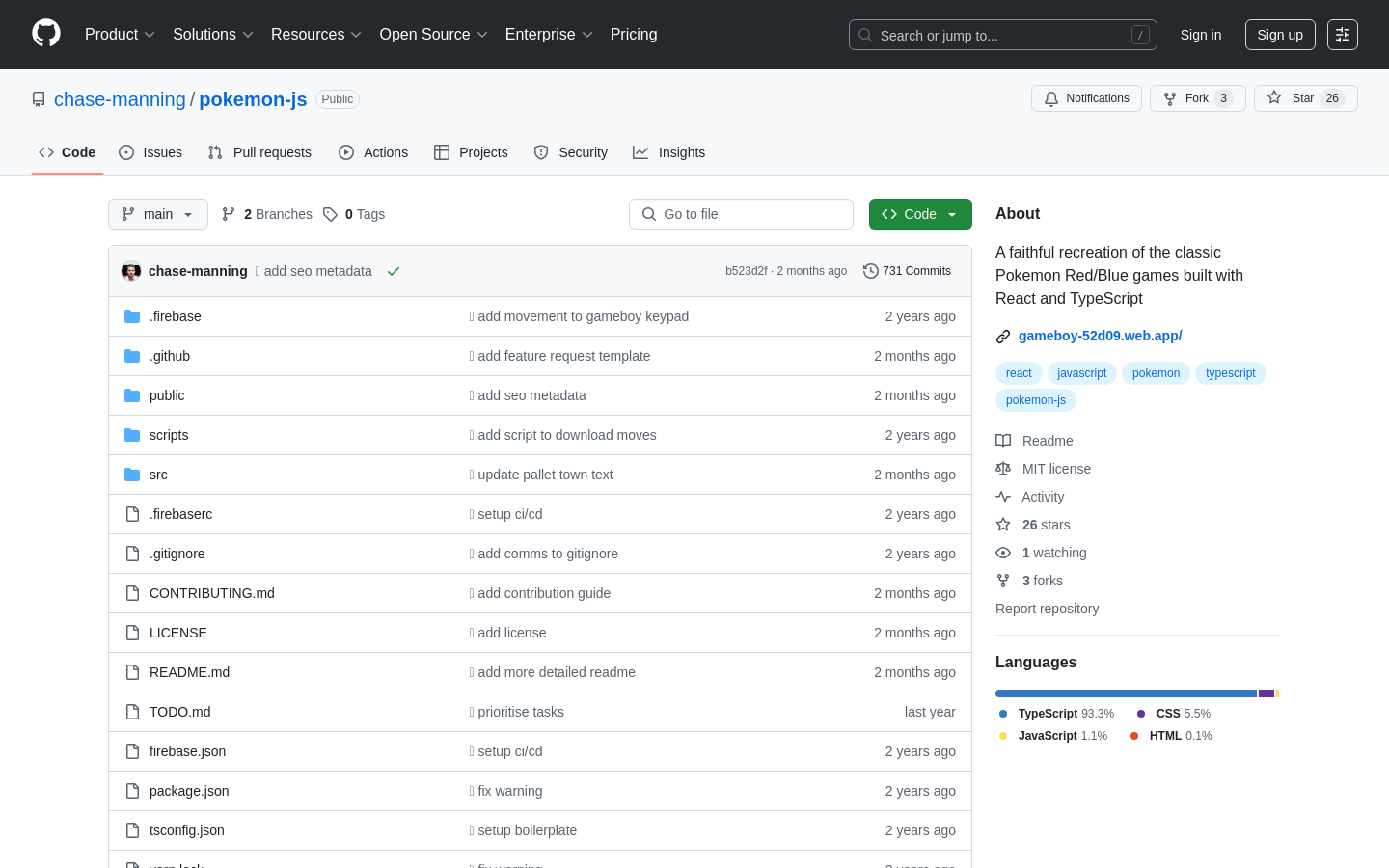
Task: Click the file icon beside package.json
Action: [x=132, y=791]
